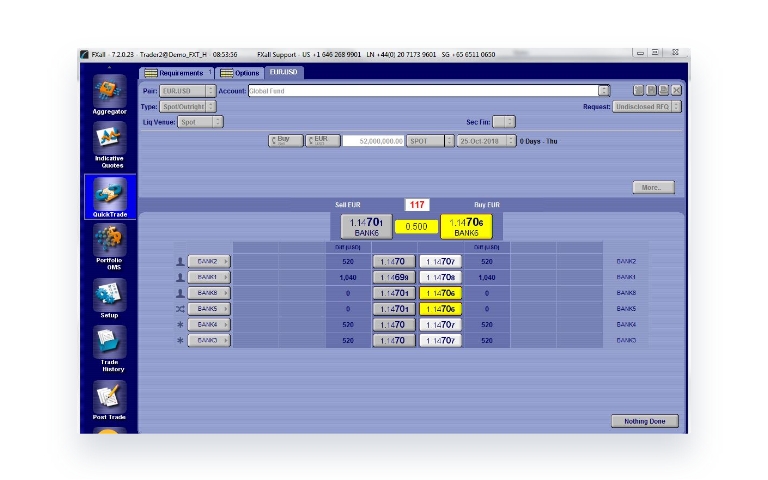This screenshot has height=480, width=768.
Task: Select the QuickTrade sidebar icon
Action: coord(110,193)
